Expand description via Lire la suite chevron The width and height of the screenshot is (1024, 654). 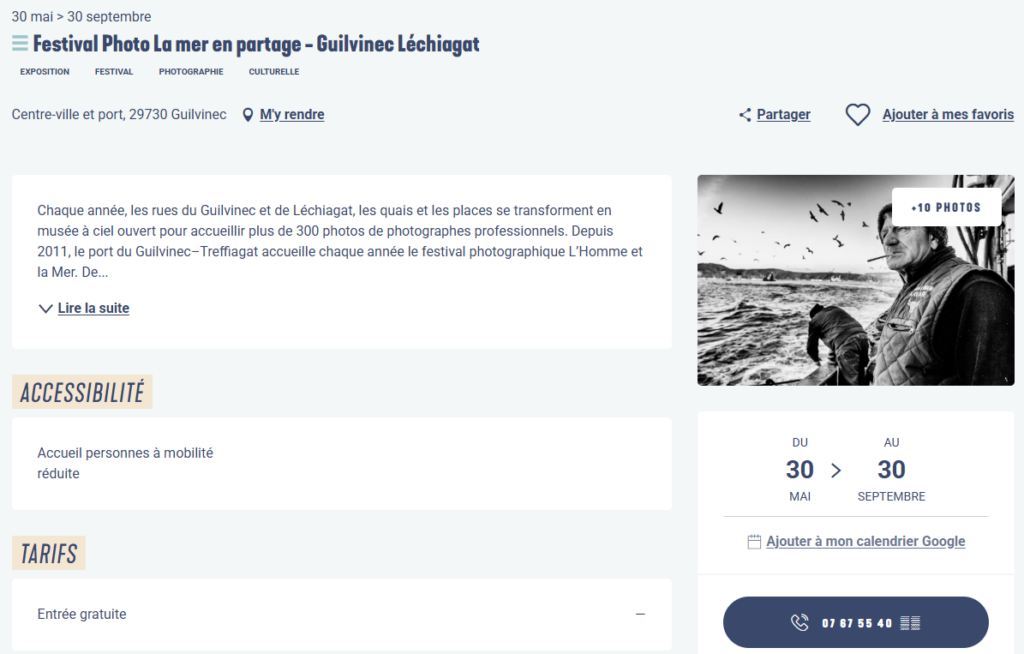(x=45, y=309)
